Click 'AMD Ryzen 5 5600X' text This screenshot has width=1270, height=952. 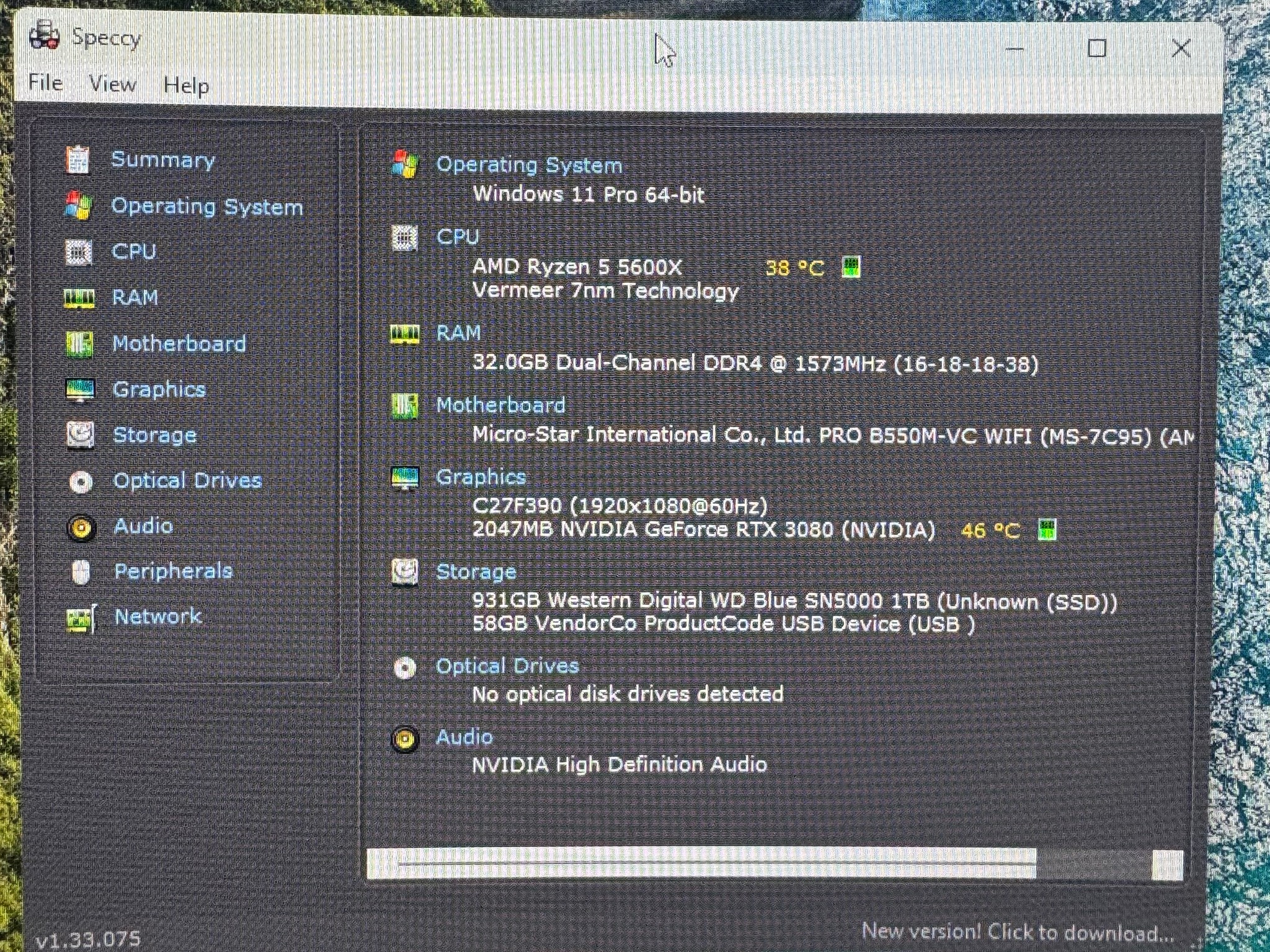[x=577, y=267]
